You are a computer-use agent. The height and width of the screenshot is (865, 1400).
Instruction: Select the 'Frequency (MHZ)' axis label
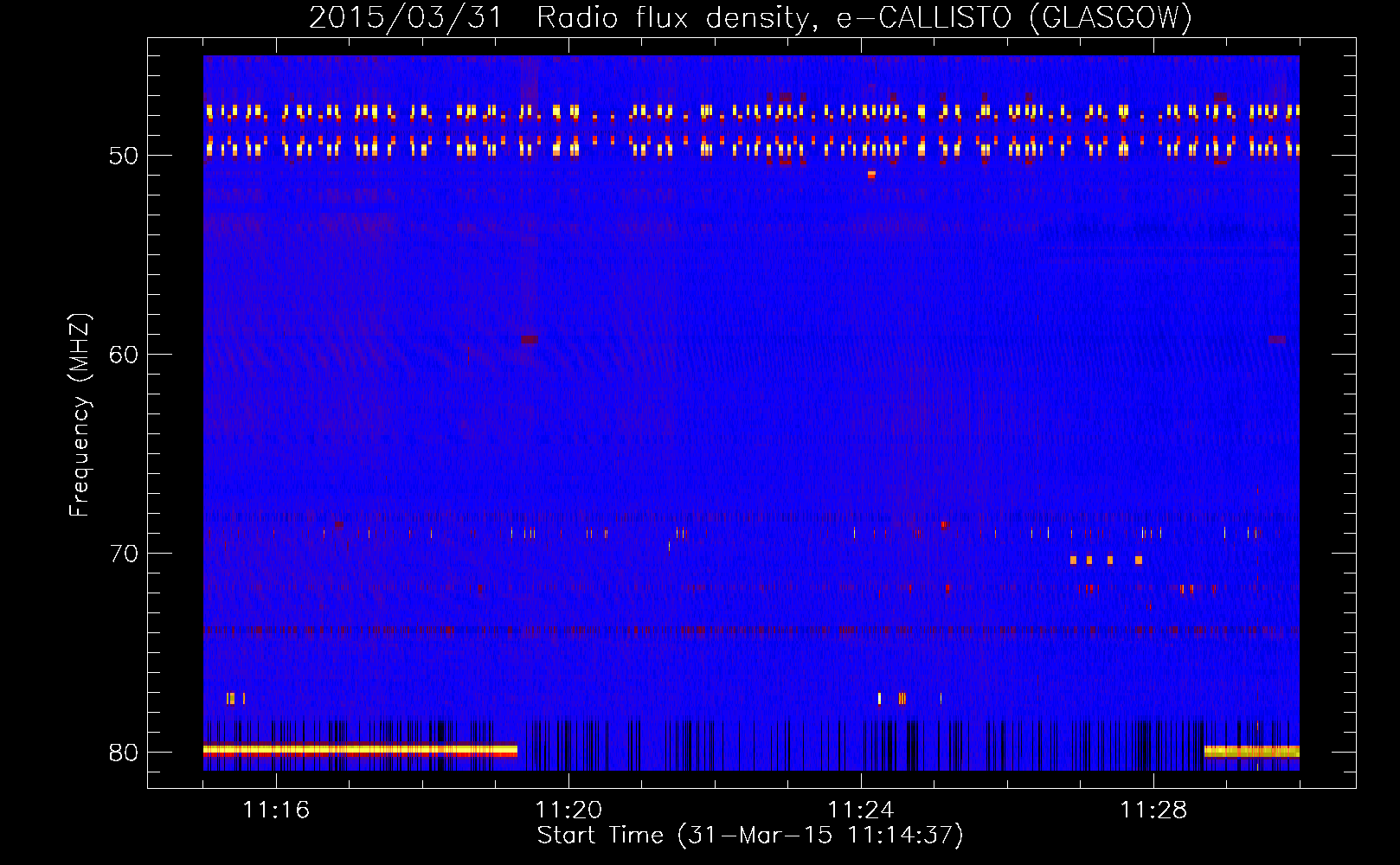point(80,415)
